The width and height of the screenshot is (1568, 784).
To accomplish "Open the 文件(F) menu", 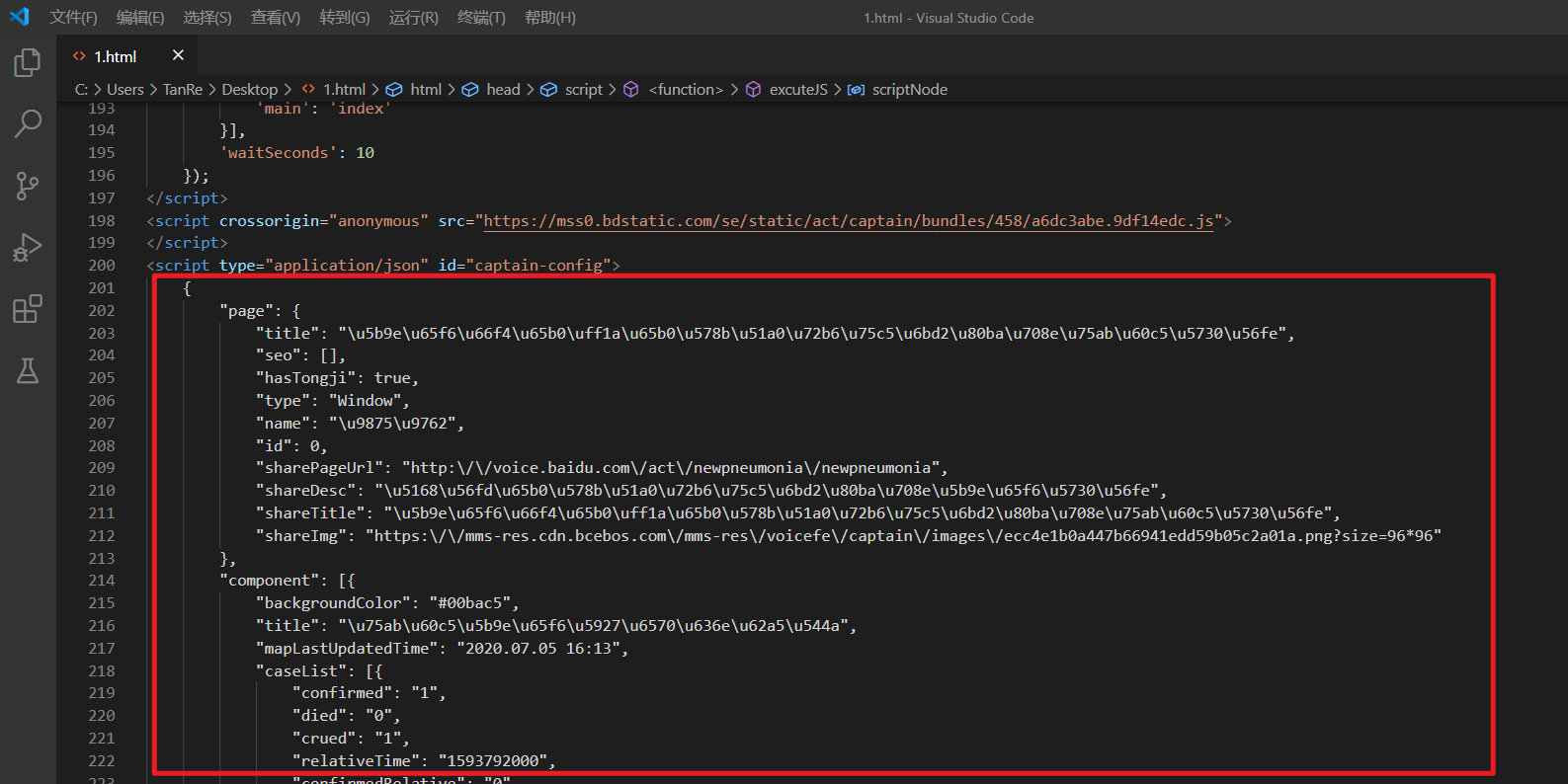I will point(74,18).
